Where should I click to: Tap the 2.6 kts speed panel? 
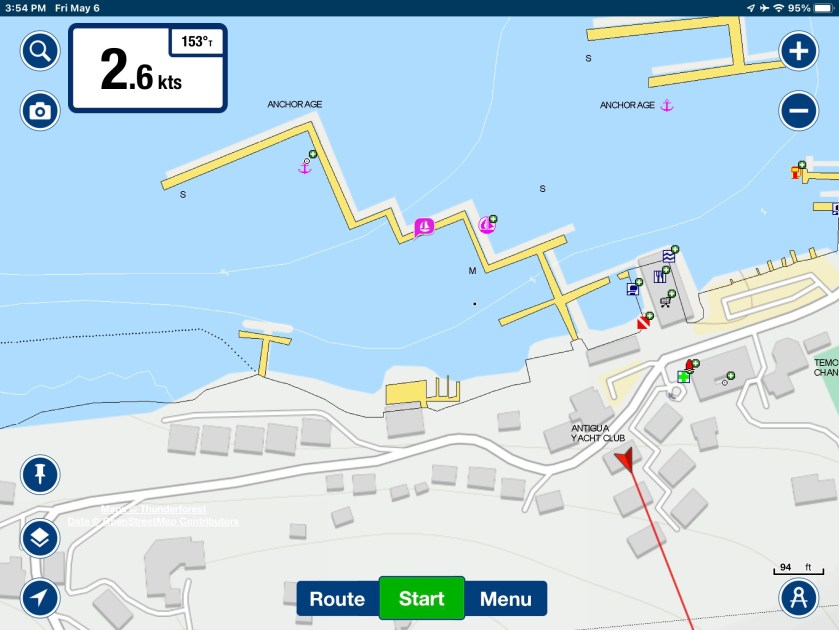[148, 69]
